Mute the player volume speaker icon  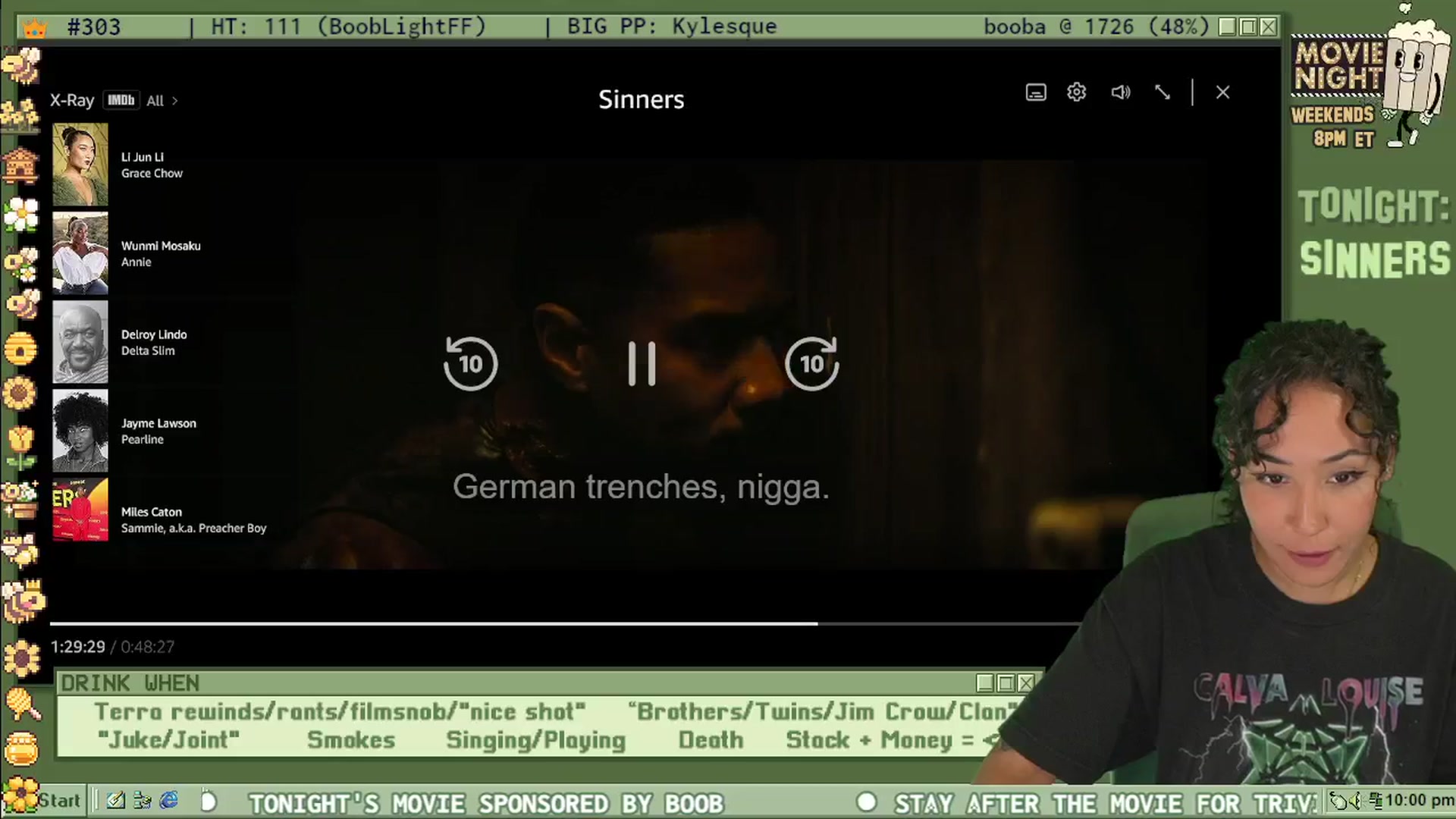click(x=1120, y=93)
